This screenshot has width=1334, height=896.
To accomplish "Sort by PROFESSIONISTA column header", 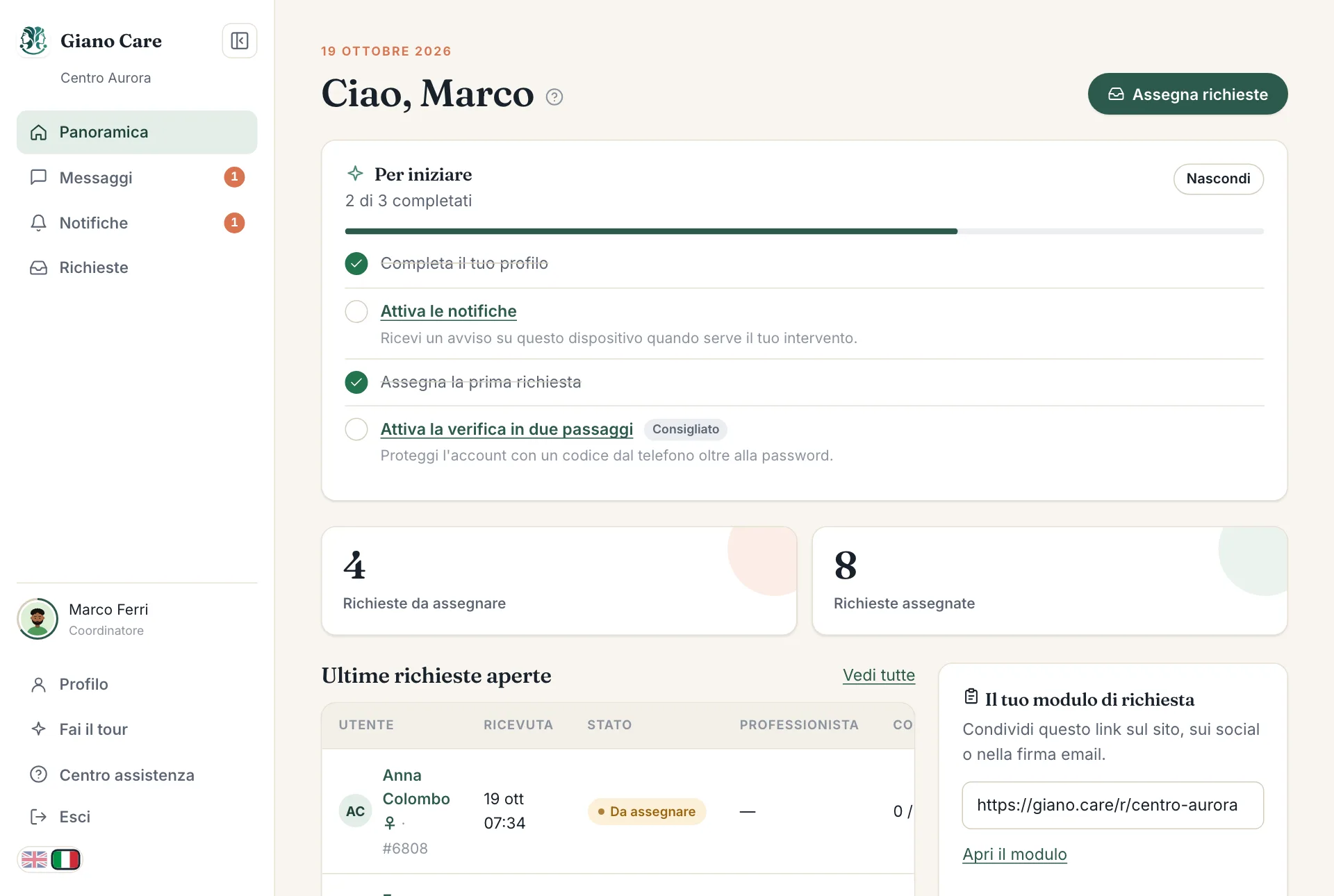I will tap(799, 725).
